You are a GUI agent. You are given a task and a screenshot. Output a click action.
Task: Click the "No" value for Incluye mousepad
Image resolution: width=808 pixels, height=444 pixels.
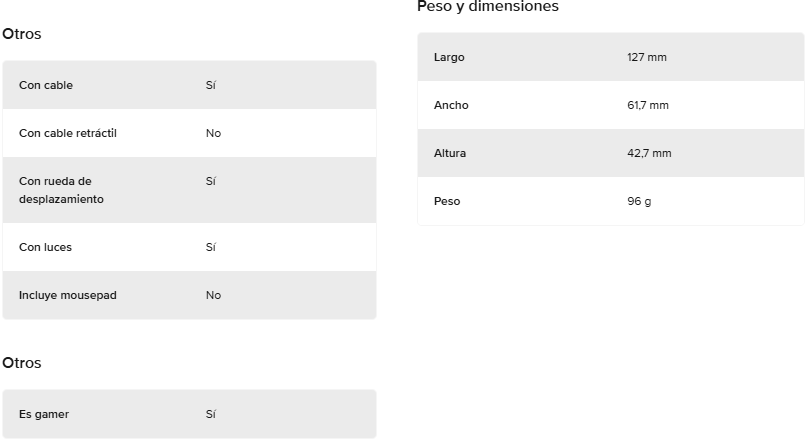[213, 295]
